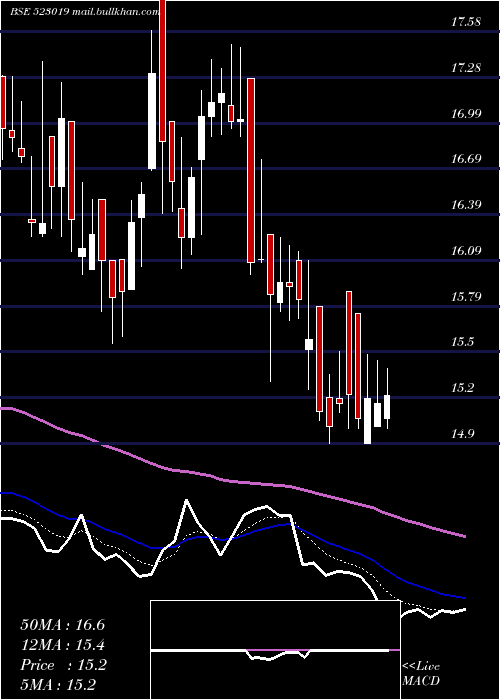500x700 pixels.
Task: Click the 16.09 price axis label
Action: coord(466,251)
